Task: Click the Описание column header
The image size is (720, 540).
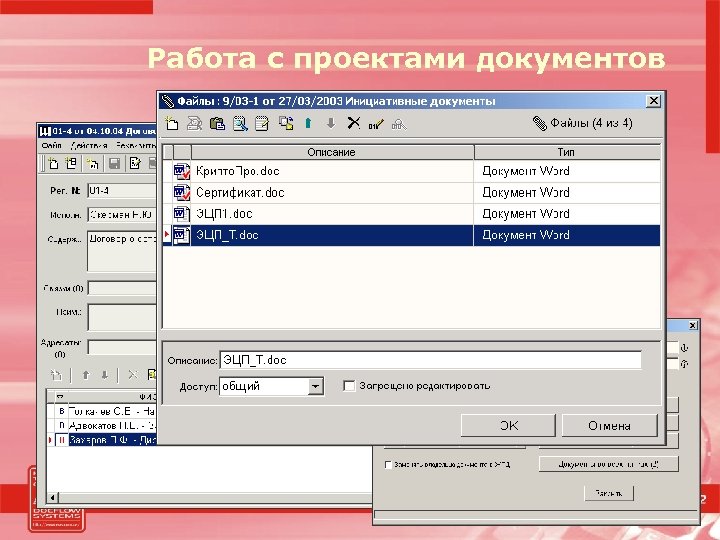Action: [x=332, y=152]
